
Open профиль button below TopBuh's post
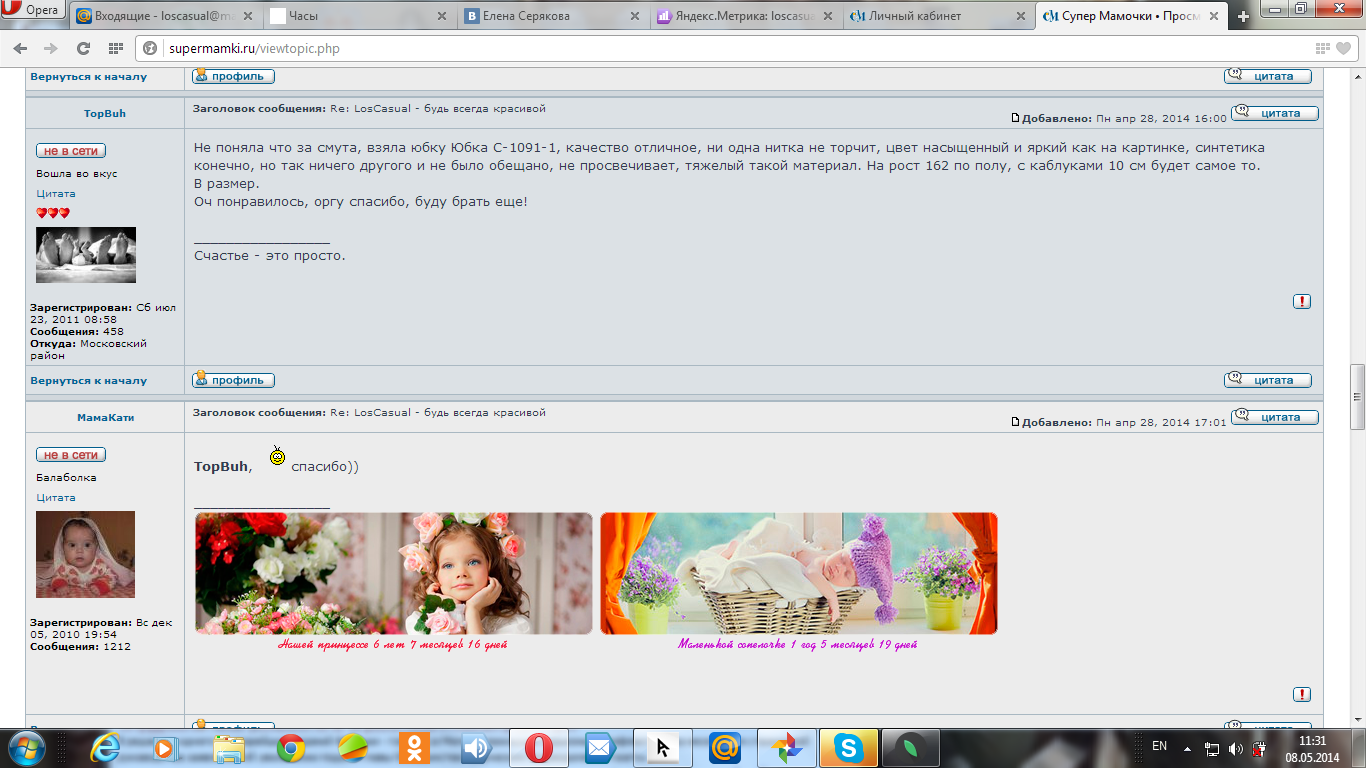point(233,380)
